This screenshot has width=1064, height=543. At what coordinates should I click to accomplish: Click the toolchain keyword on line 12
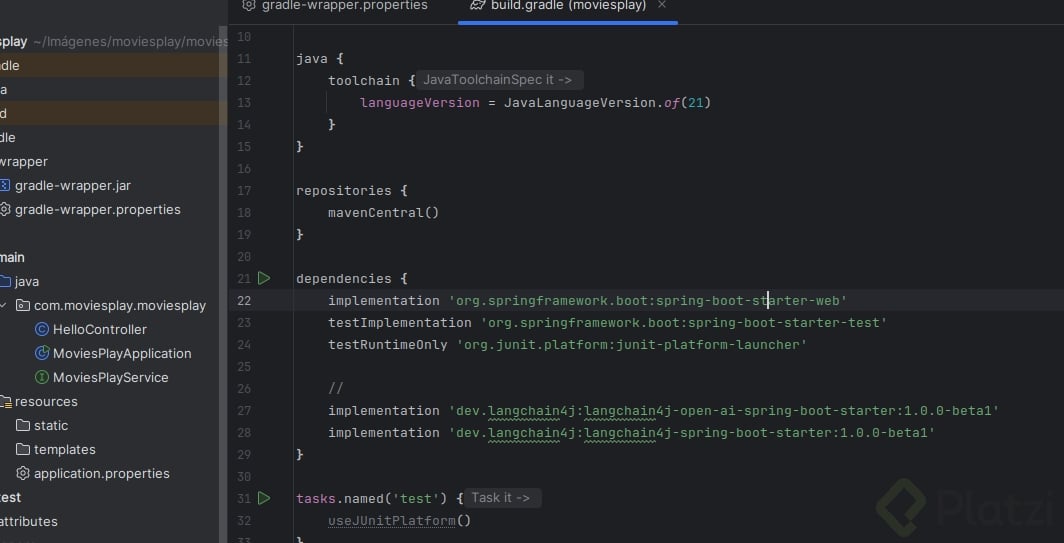point(364,81)
